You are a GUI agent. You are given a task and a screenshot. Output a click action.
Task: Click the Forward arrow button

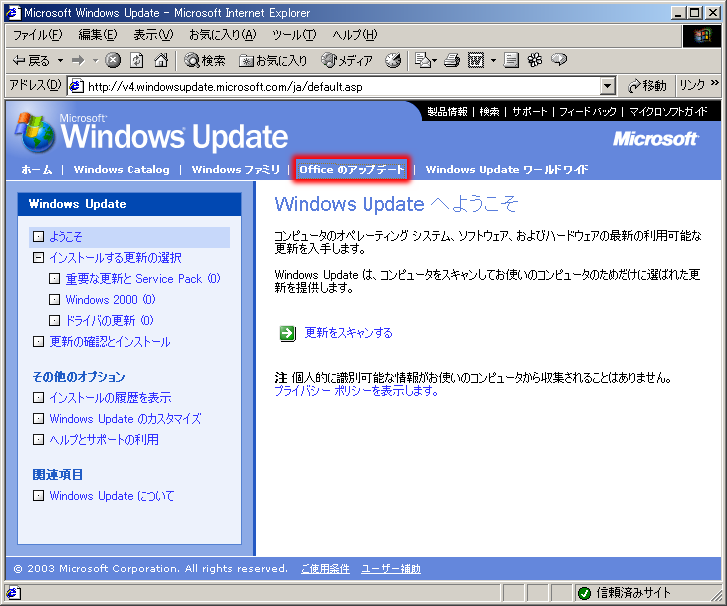point(78,60)
